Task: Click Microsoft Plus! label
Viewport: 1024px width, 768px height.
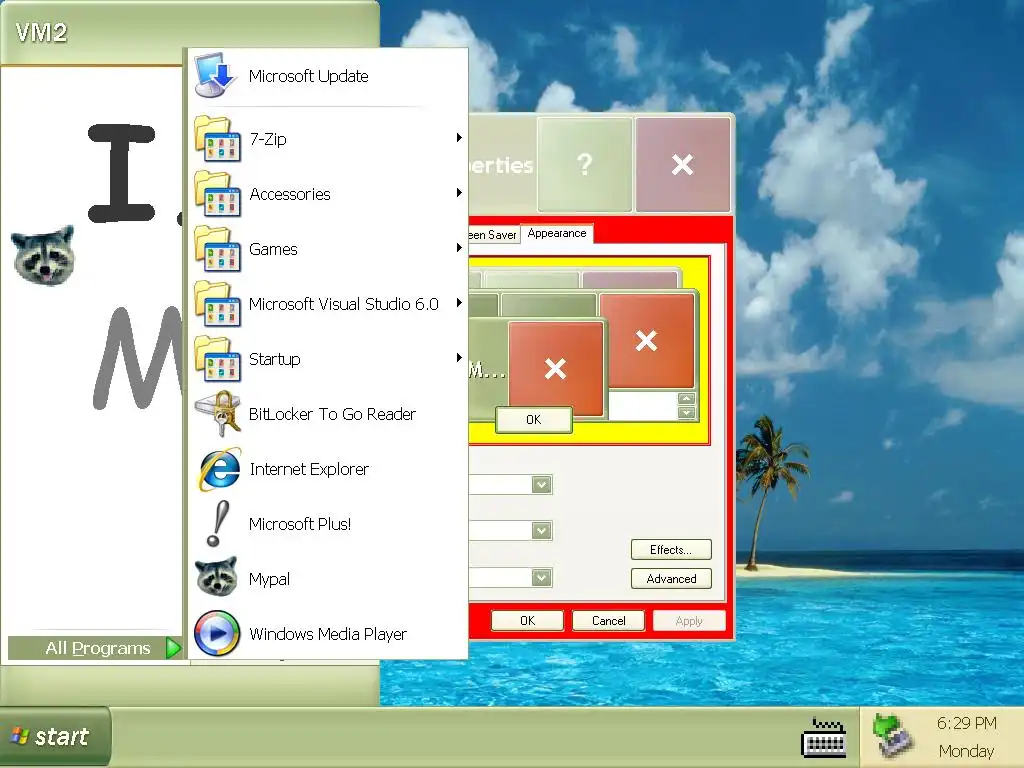Action: coord(300,524)
